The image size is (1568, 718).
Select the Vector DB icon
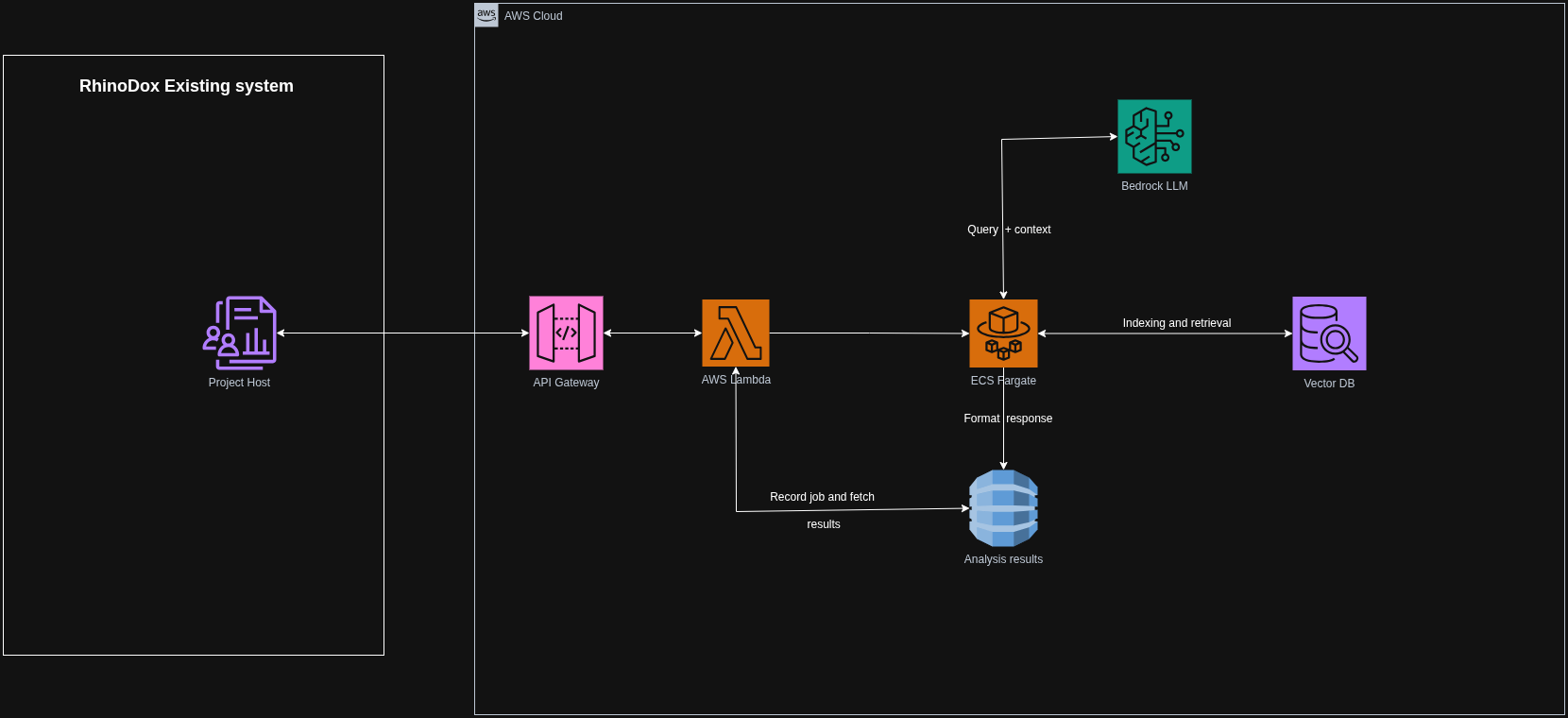point(1329,333)
